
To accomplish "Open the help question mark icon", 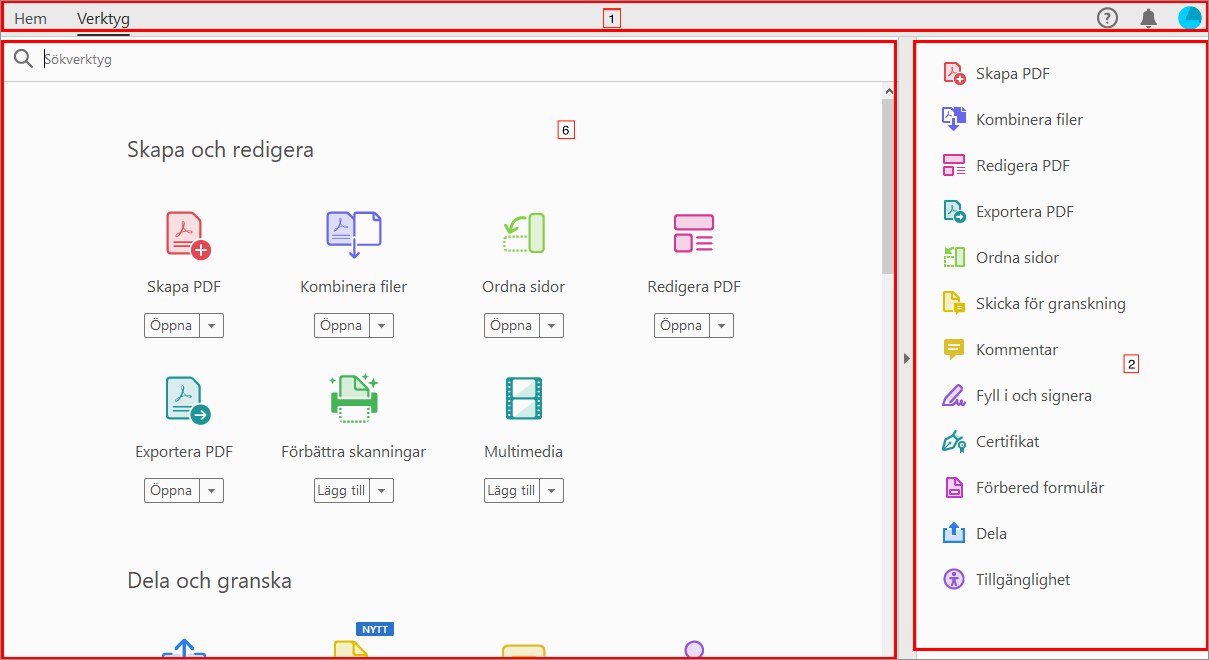I will click(1107, 17).
